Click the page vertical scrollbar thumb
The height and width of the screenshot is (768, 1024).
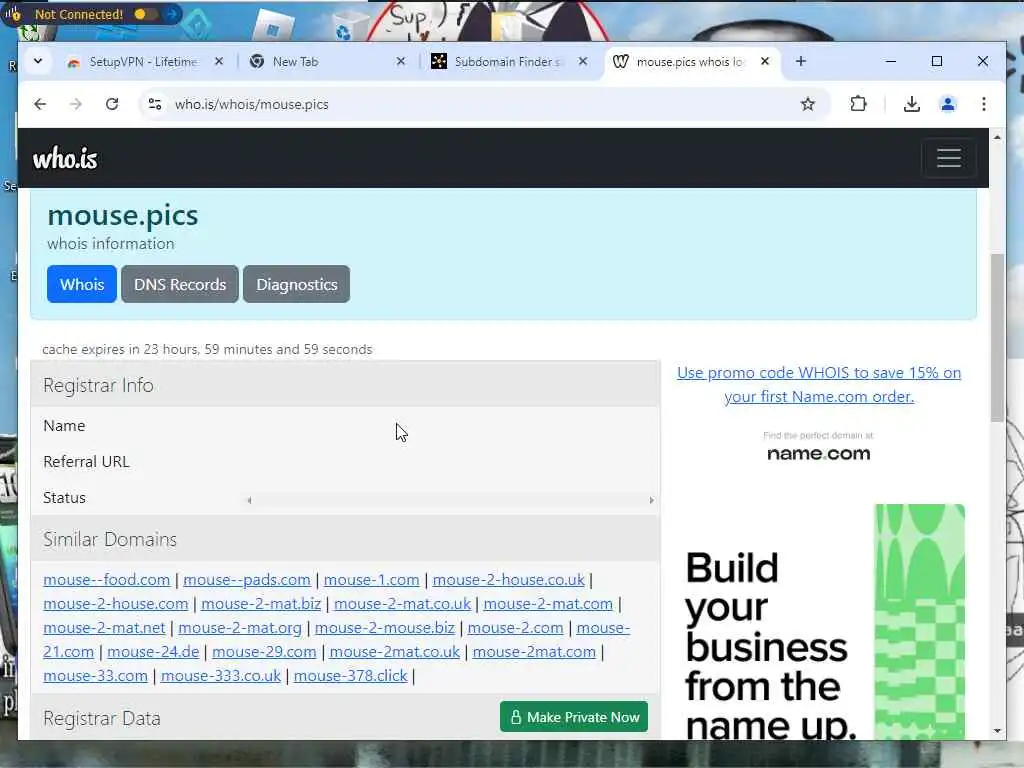(x=997, y=338)
